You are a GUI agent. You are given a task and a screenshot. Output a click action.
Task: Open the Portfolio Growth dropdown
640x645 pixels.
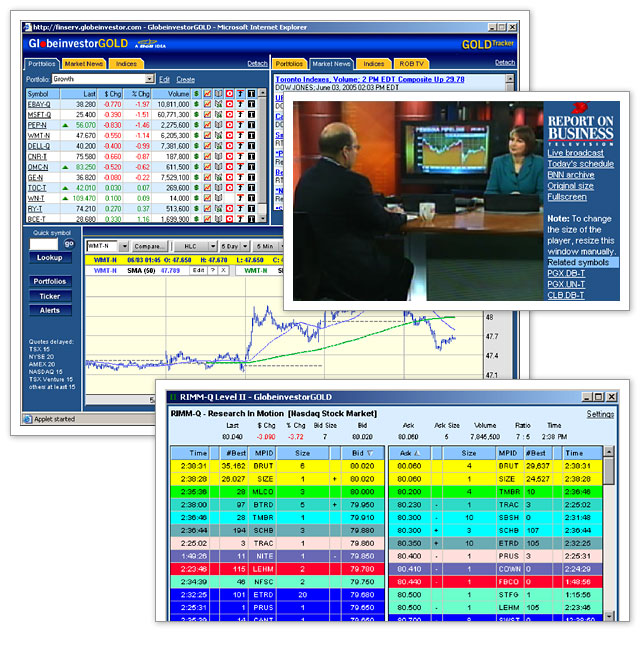click(x=150, y=79)
